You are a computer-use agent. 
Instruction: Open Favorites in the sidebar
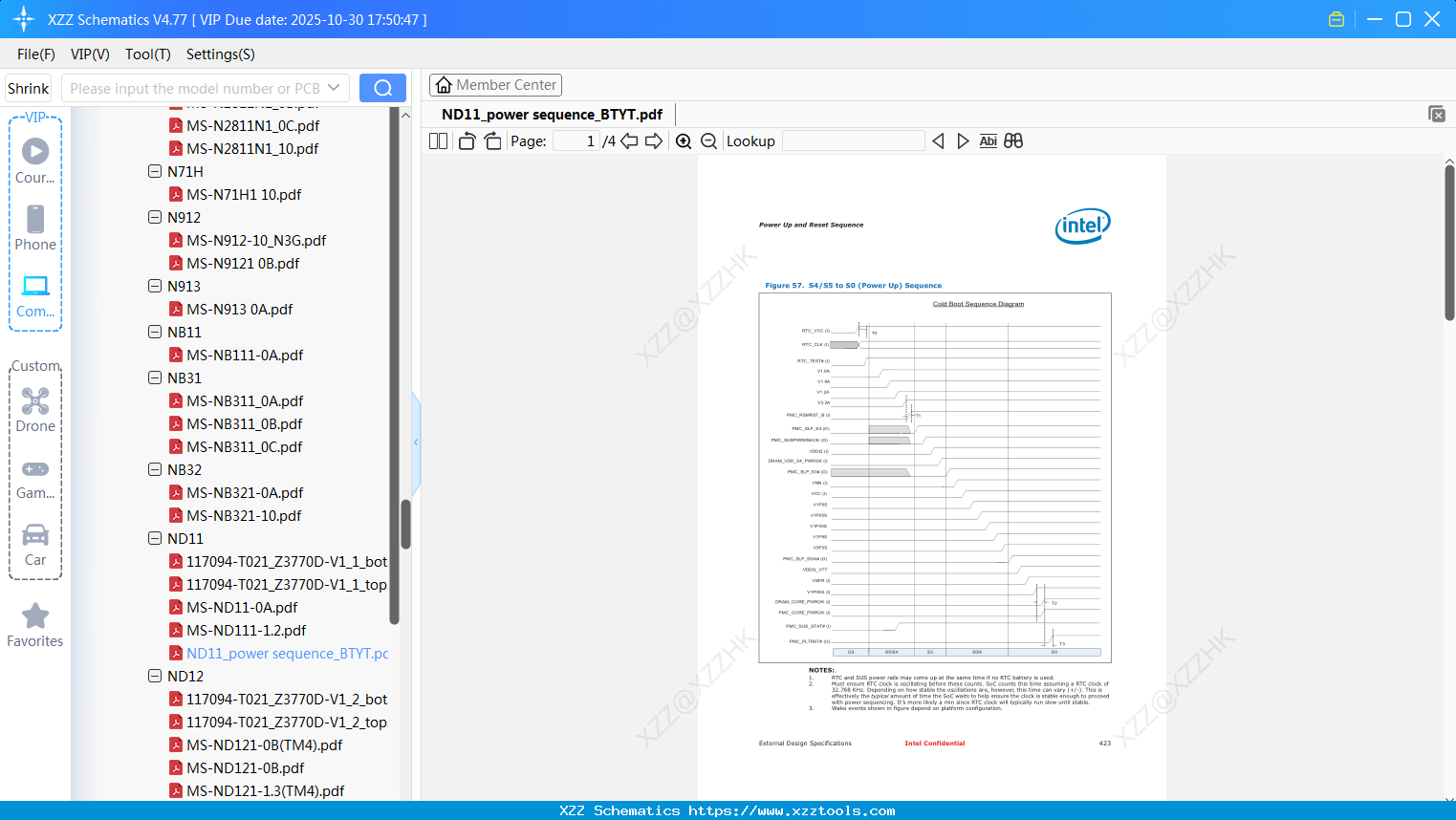(35, 626)
